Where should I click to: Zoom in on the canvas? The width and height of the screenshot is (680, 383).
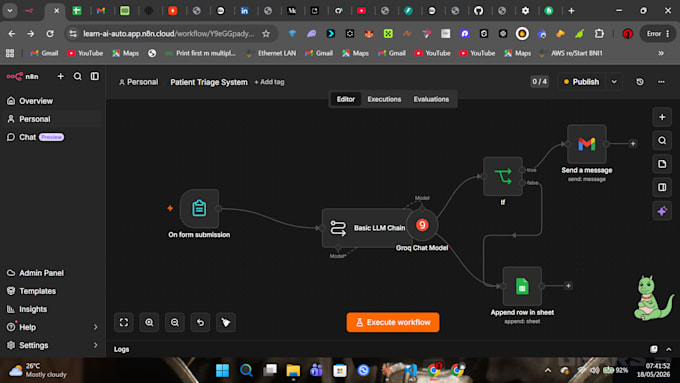[x=149, y=322]
